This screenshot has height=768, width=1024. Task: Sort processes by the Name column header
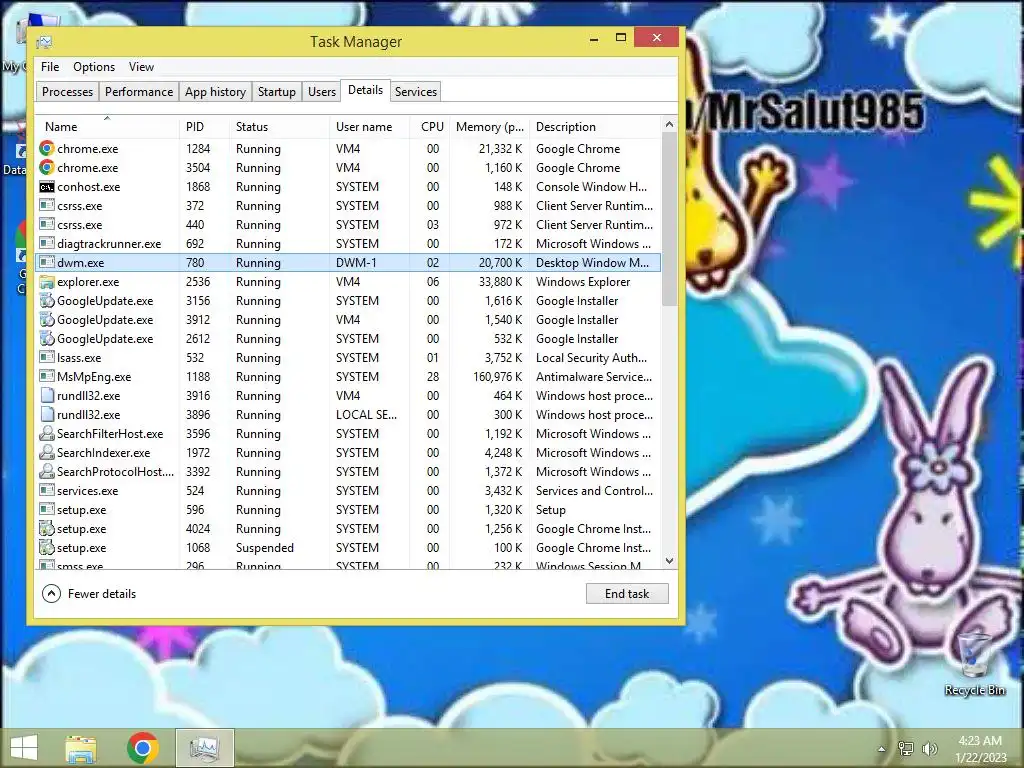tap(107, 127)
